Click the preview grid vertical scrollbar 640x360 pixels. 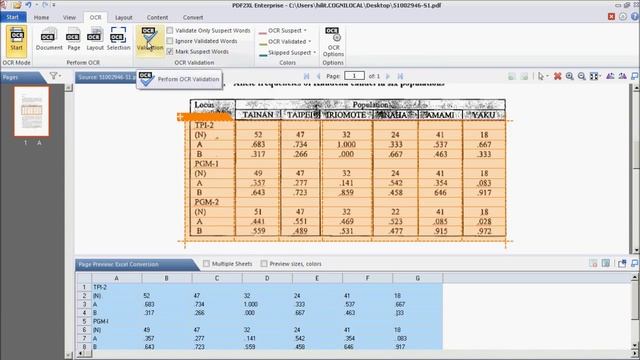[635, 312]
